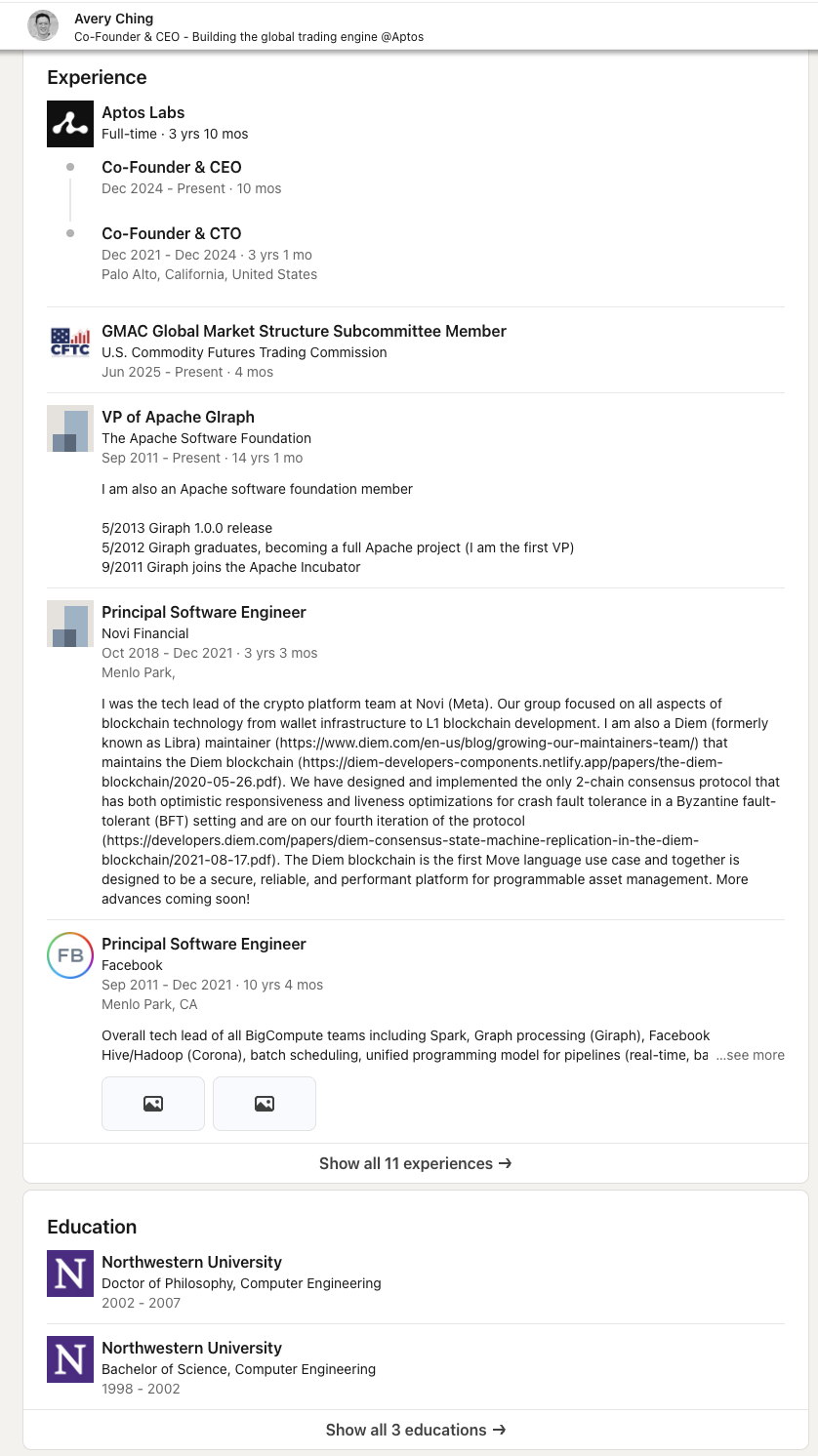Click Avery Ching's profile photo avatar
The height and width of the screenshot is (1456, 818).
tap(43, 26)
